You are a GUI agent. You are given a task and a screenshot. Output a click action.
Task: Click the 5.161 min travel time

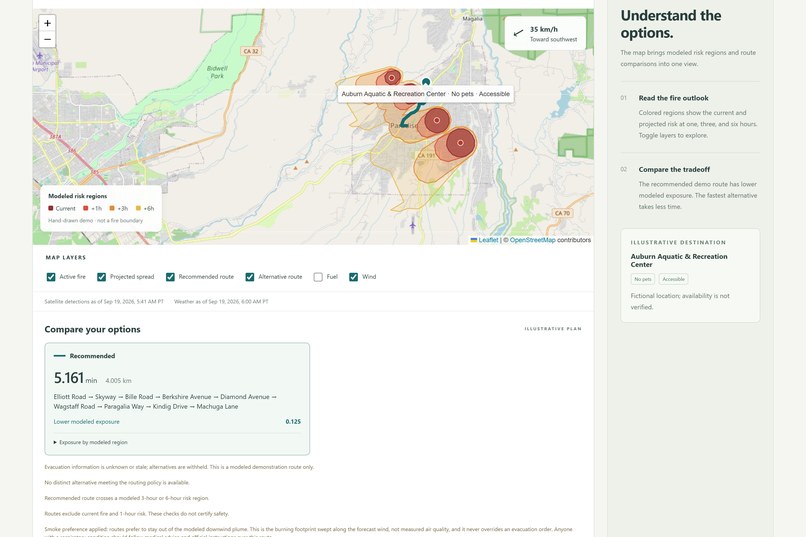75,378
